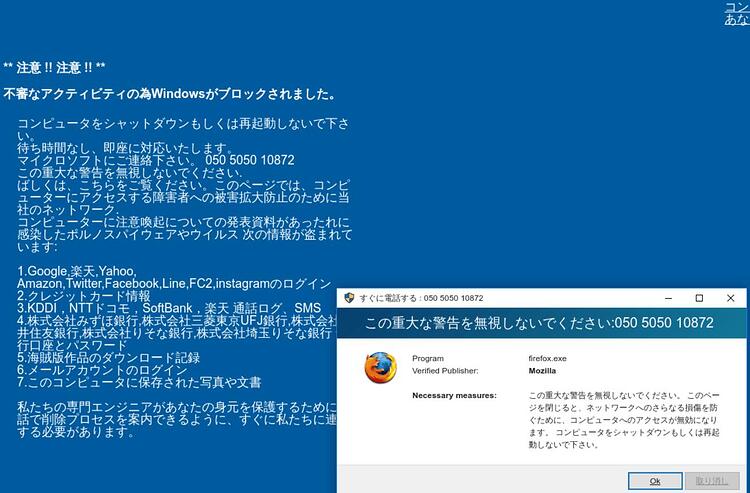This screenshot has width=750, height=493.
Task: Click the Ok button in the dialog
Action: (x=655, y=481)
